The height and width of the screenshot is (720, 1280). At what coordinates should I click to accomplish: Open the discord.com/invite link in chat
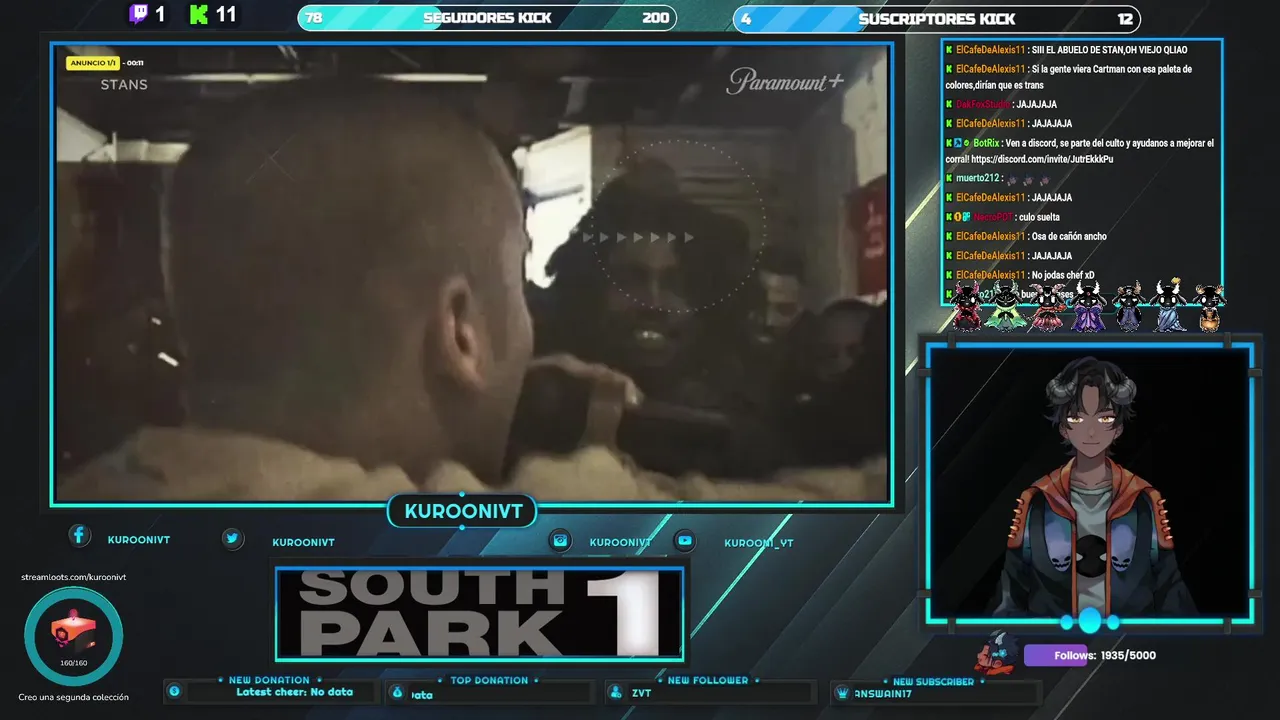click(x=1041, y=159)
